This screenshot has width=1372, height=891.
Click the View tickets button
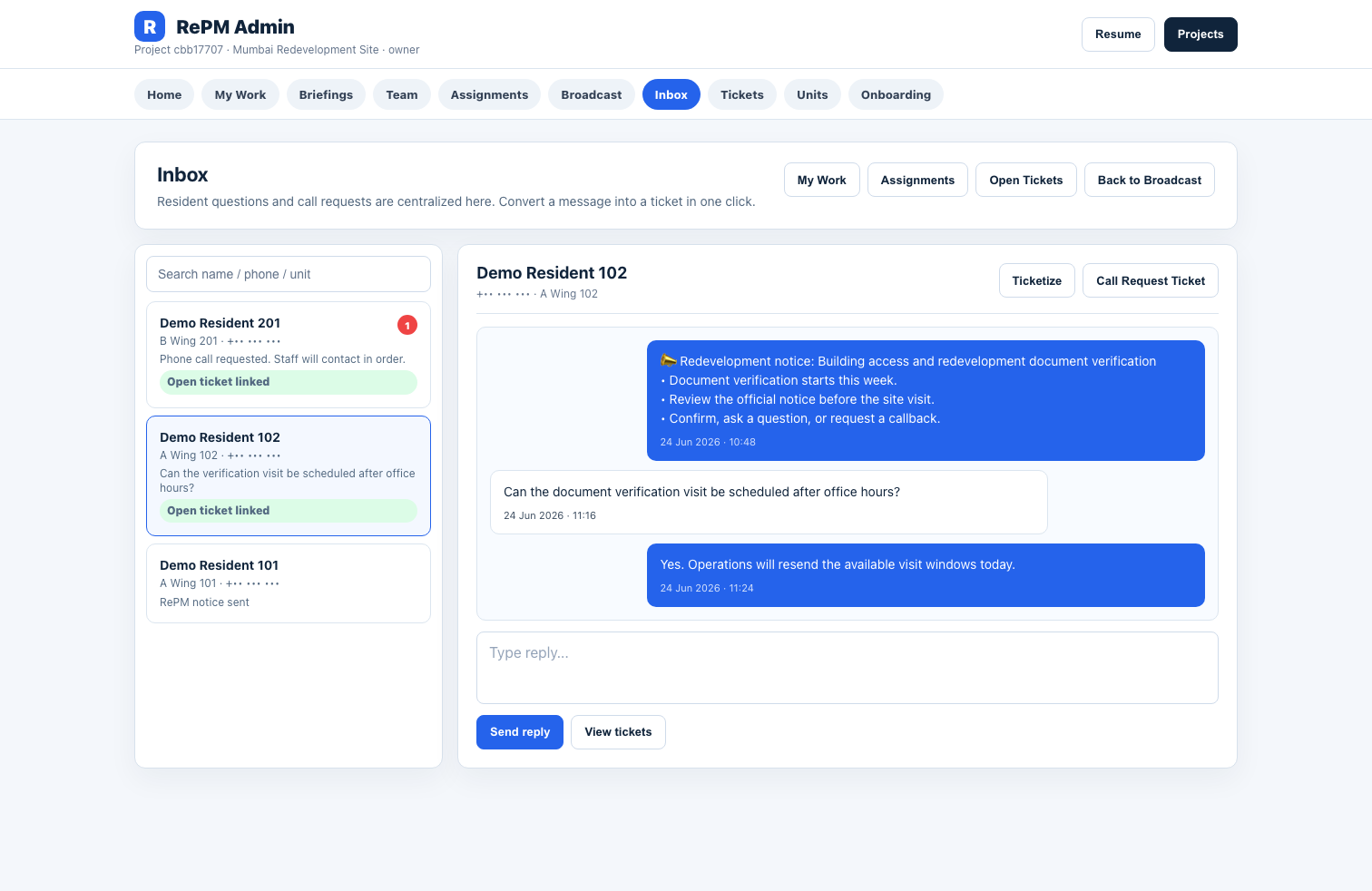coord(618,732)
